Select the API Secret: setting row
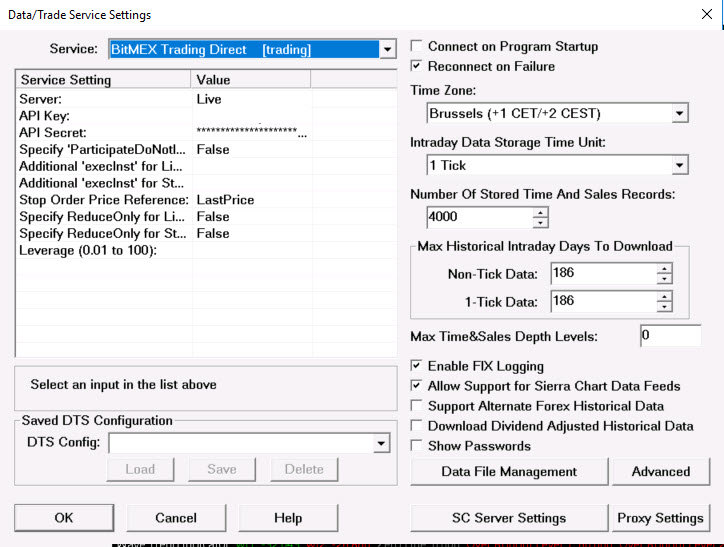 tap(206, 132)
